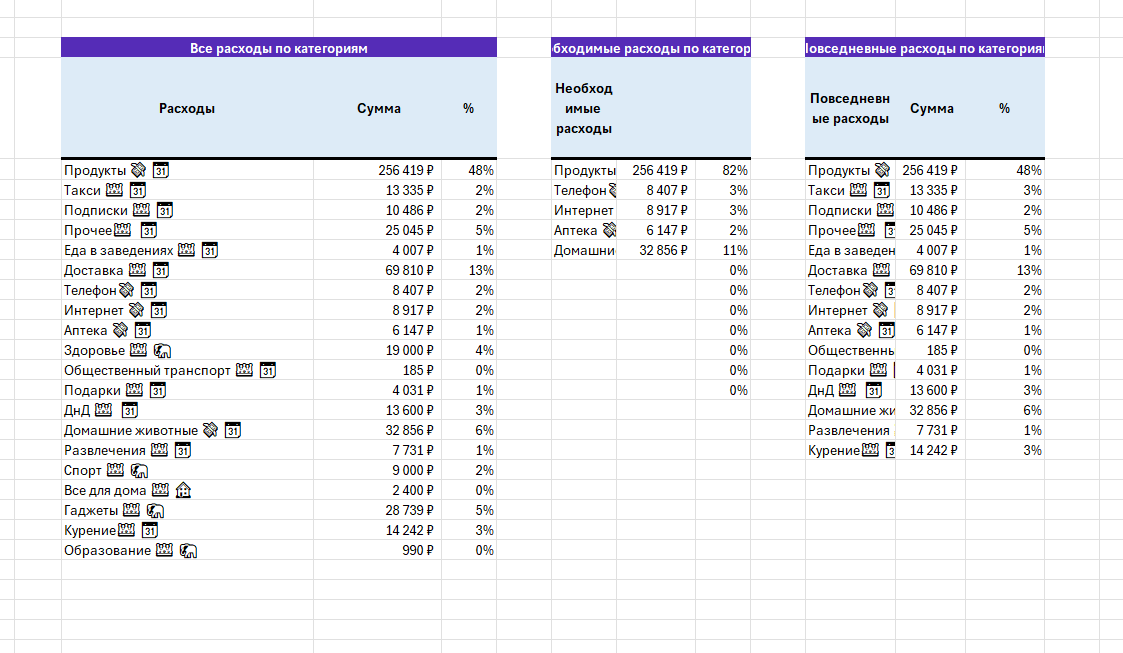Click the house icon in "Все для дома" row
Viewport: 1123px width, 653px height.
pos(183,490)
